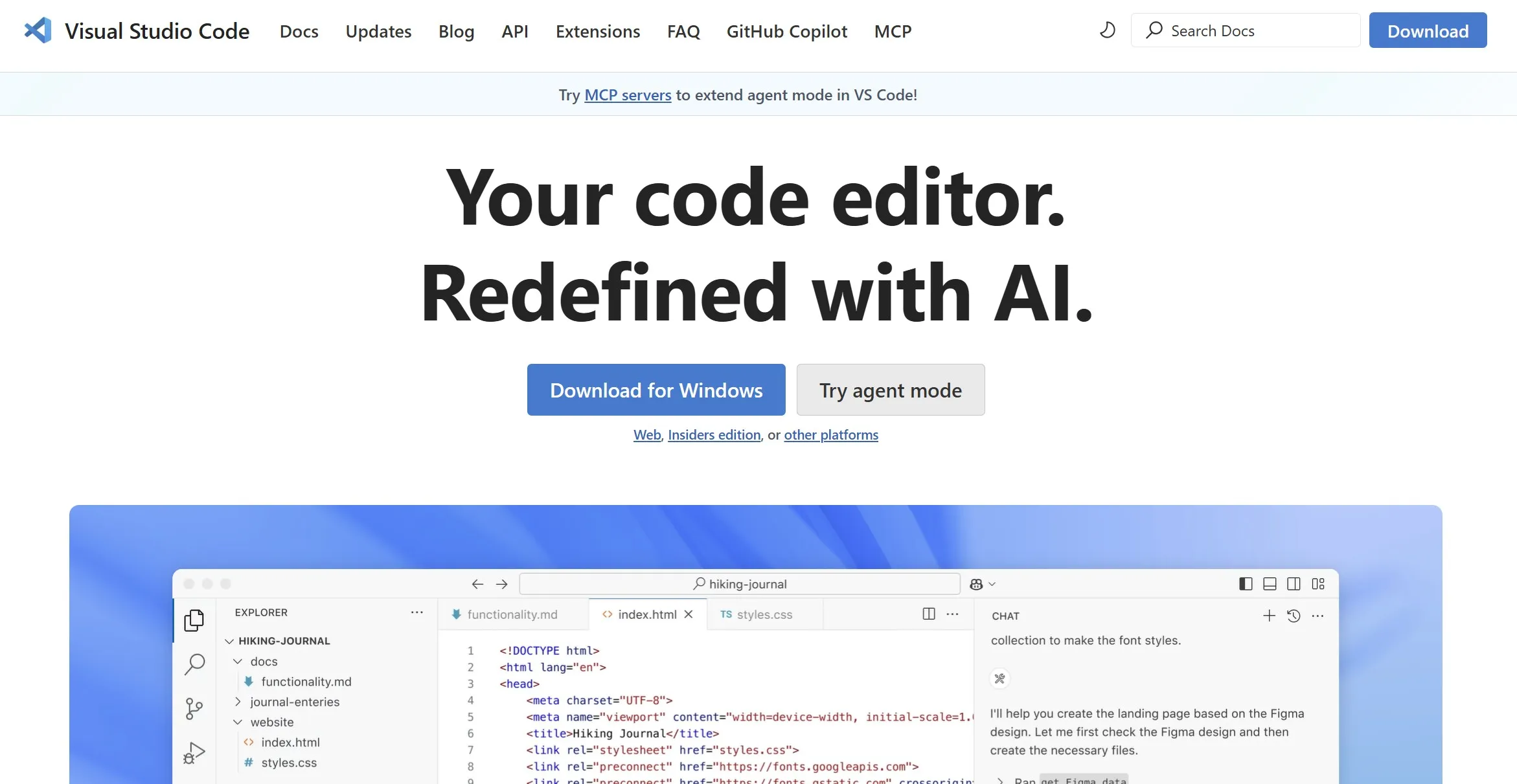
Task: Toggle the primary sidebar layout icon
Action: (1245, 584)
